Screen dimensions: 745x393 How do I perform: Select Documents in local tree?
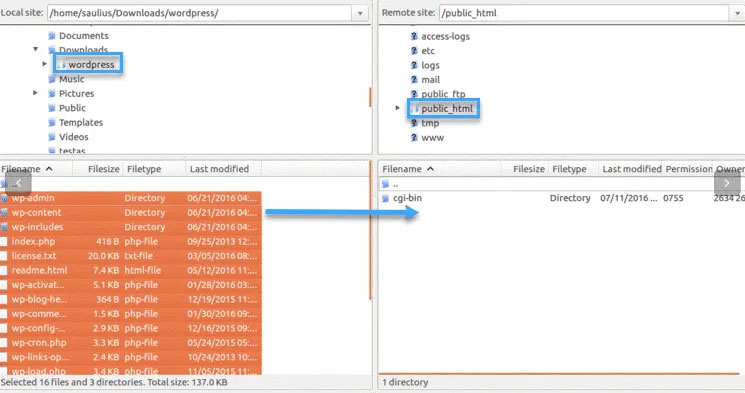tap(84, 36)
